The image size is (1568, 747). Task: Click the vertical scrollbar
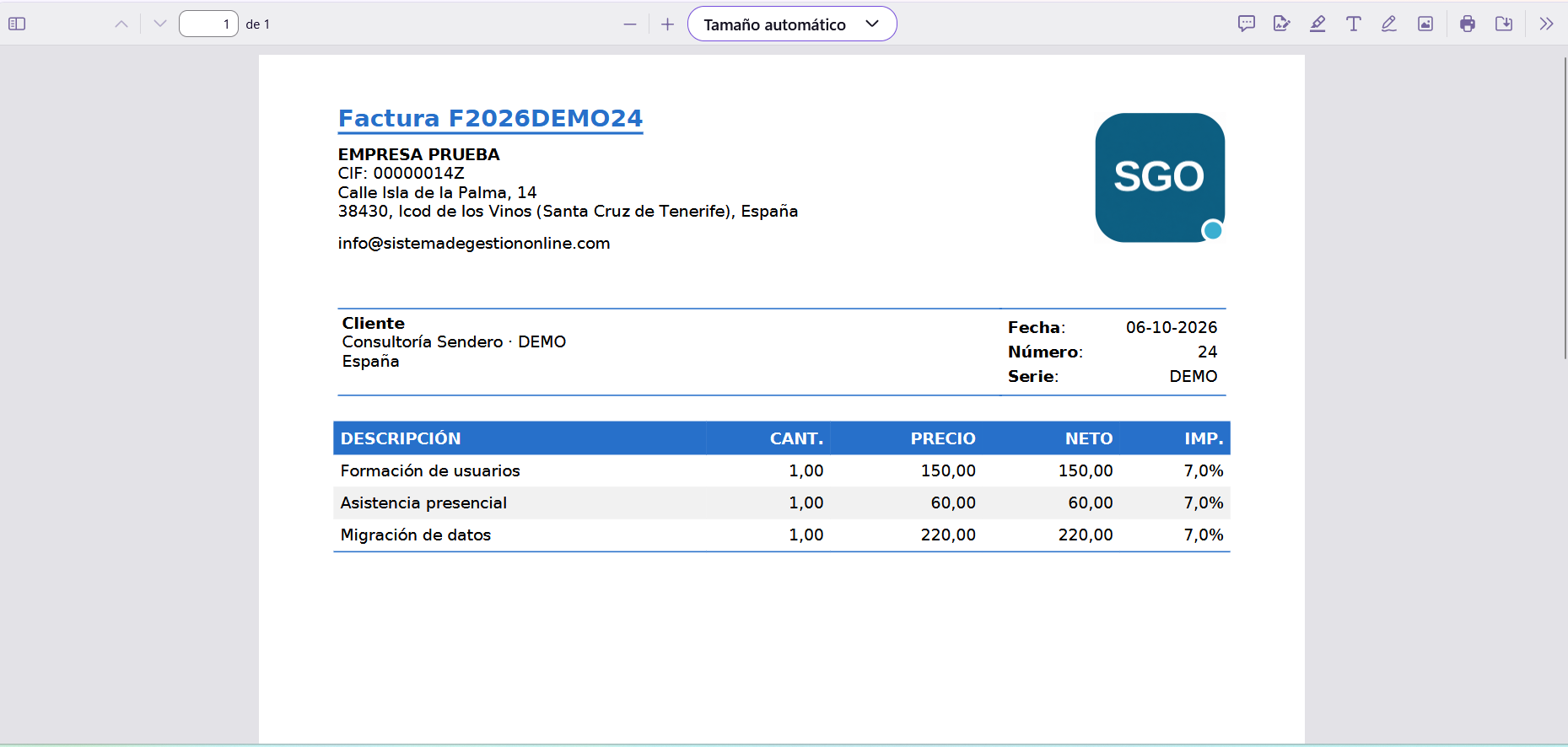point(1565,208)
